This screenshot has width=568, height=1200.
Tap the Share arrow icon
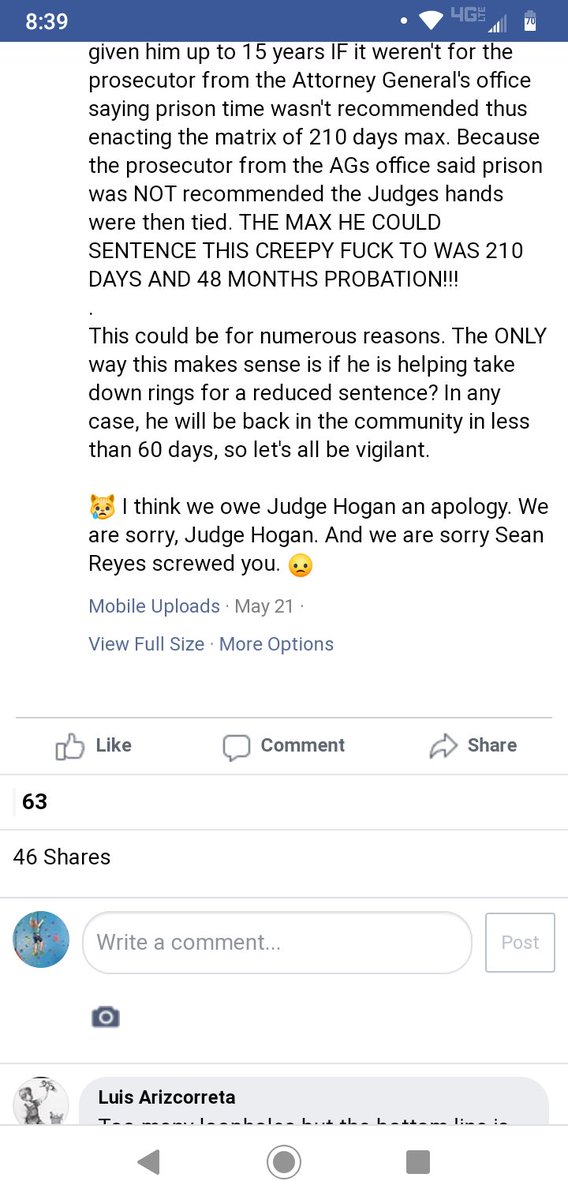[x=442, y=746]
